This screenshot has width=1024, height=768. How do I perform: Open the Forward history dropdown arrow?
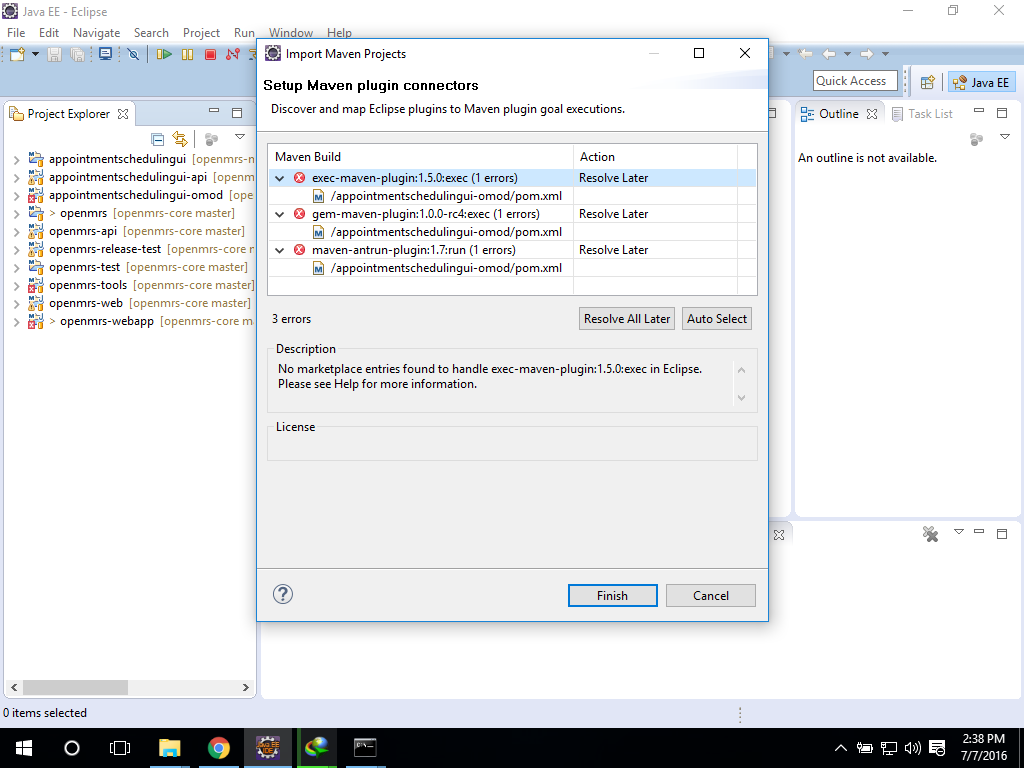pyautogui.click(x=886, y=54)
